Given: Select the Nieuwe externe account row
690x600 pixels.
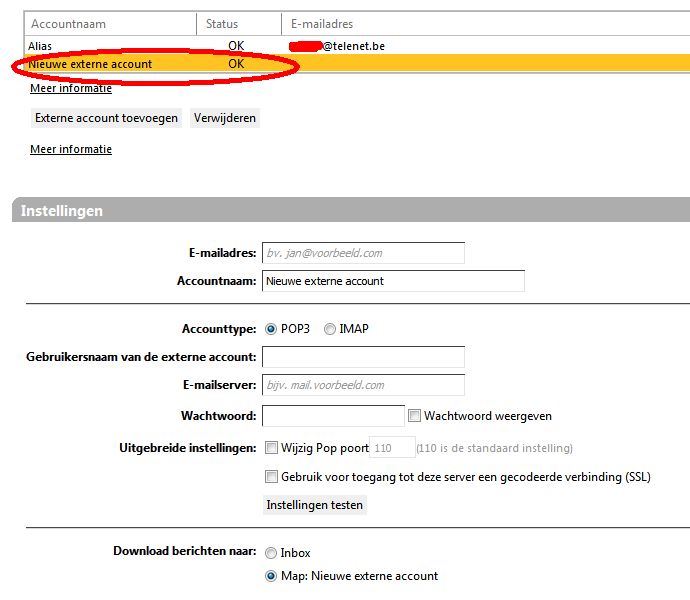Looking at the screenshot, I should point(90,64).
